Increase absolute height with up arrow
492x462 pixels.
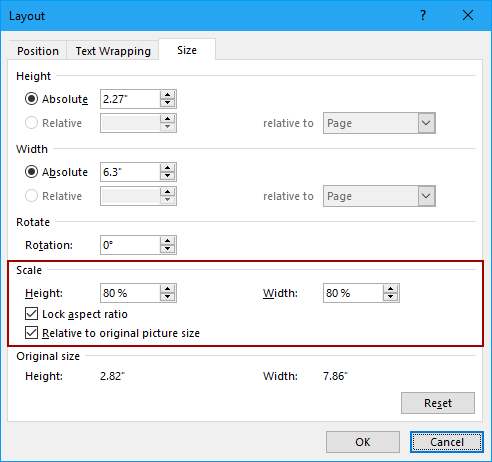[167, 95]
